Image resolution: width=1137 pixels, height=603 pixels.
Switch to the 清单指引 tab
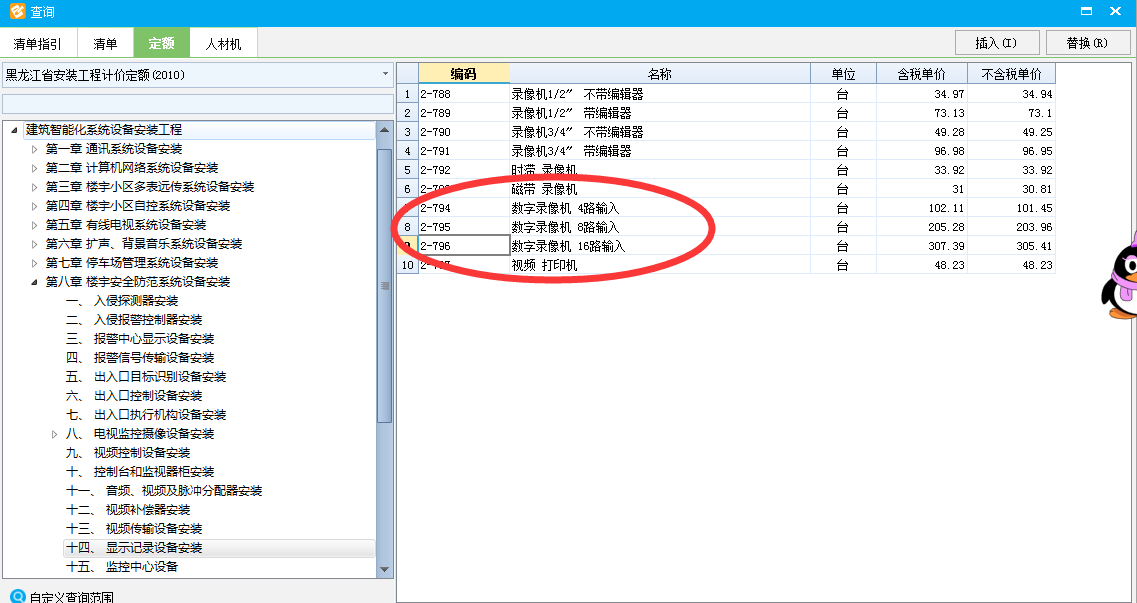[38, 43]
